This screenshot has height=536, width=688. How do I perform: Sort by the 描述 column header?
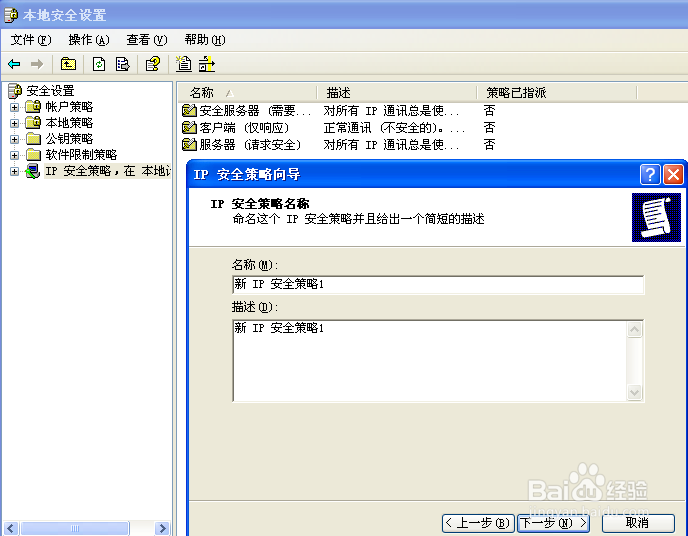397,93
